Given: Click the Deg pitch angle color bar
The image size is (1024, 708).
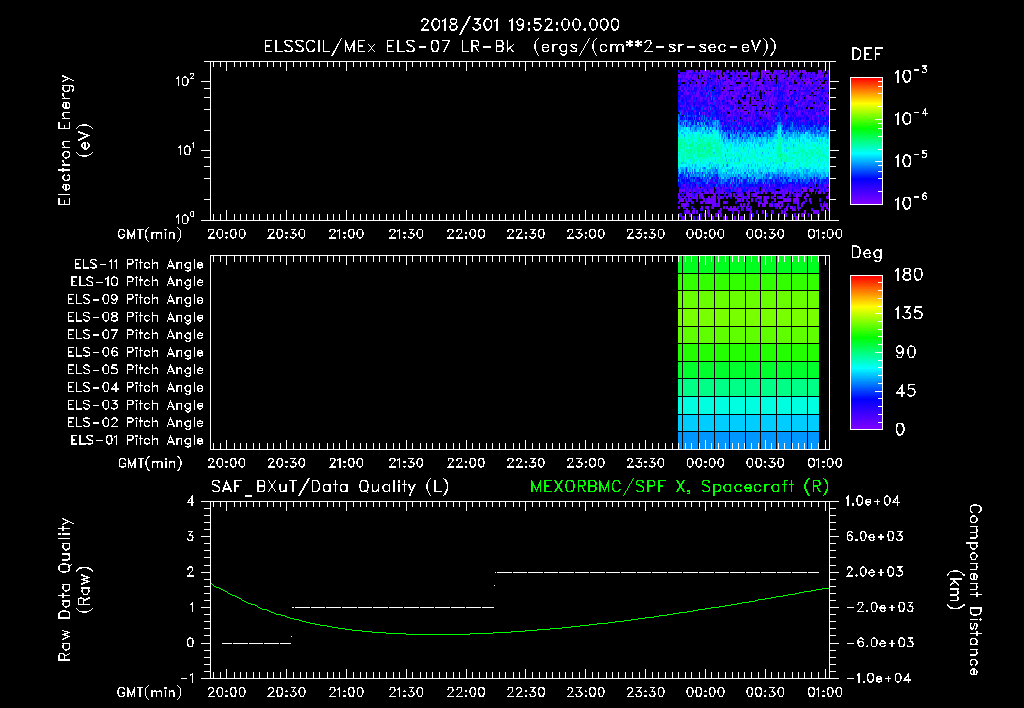Looking at the screenshot, I should pyautogui.click(x=867, y=352).
